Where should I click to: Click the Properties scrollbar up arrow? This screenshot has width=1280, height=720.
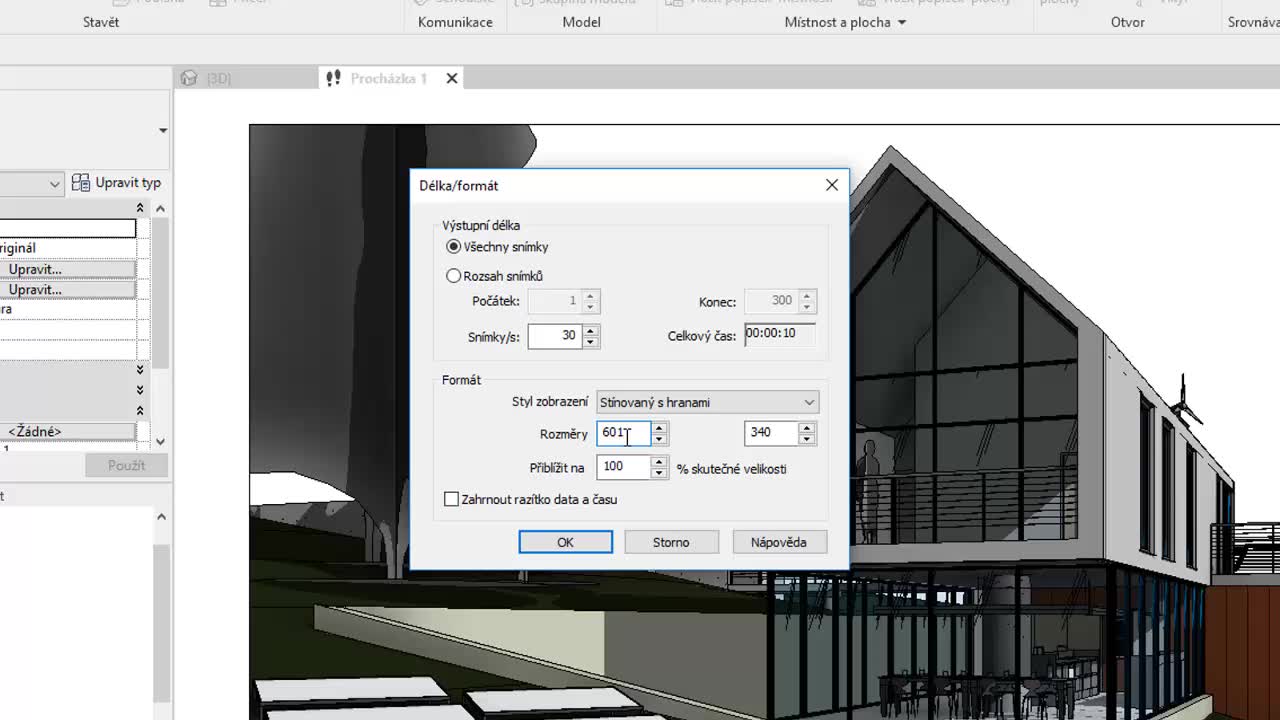tap(161, 208)
